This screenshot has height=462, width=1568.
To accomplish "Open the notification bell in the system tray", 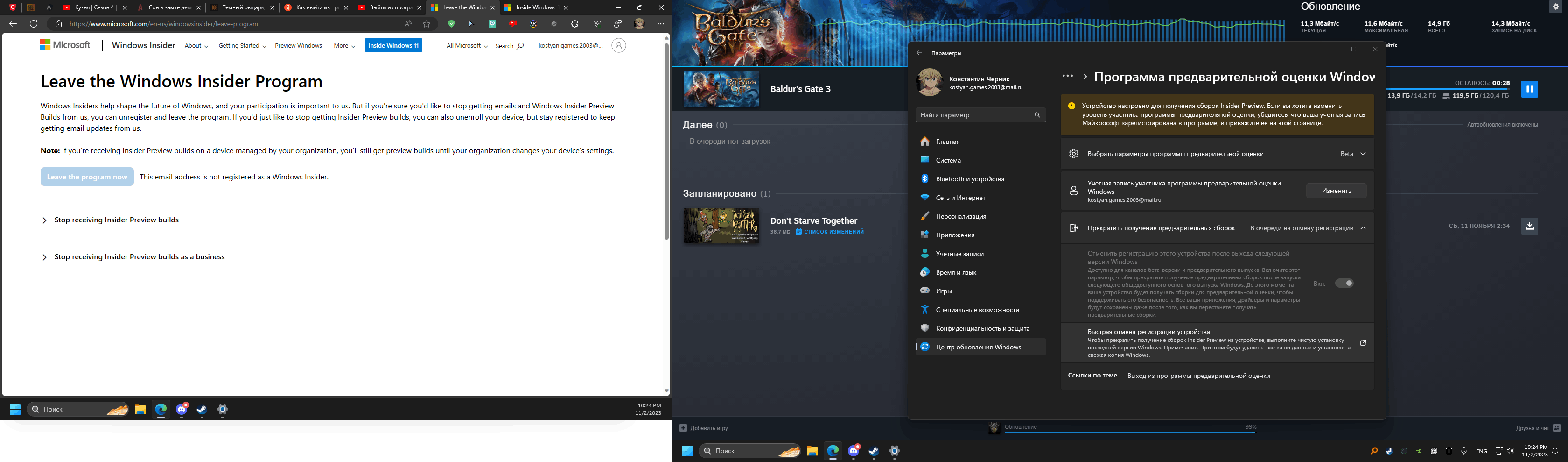I will tap(1555, 451).
